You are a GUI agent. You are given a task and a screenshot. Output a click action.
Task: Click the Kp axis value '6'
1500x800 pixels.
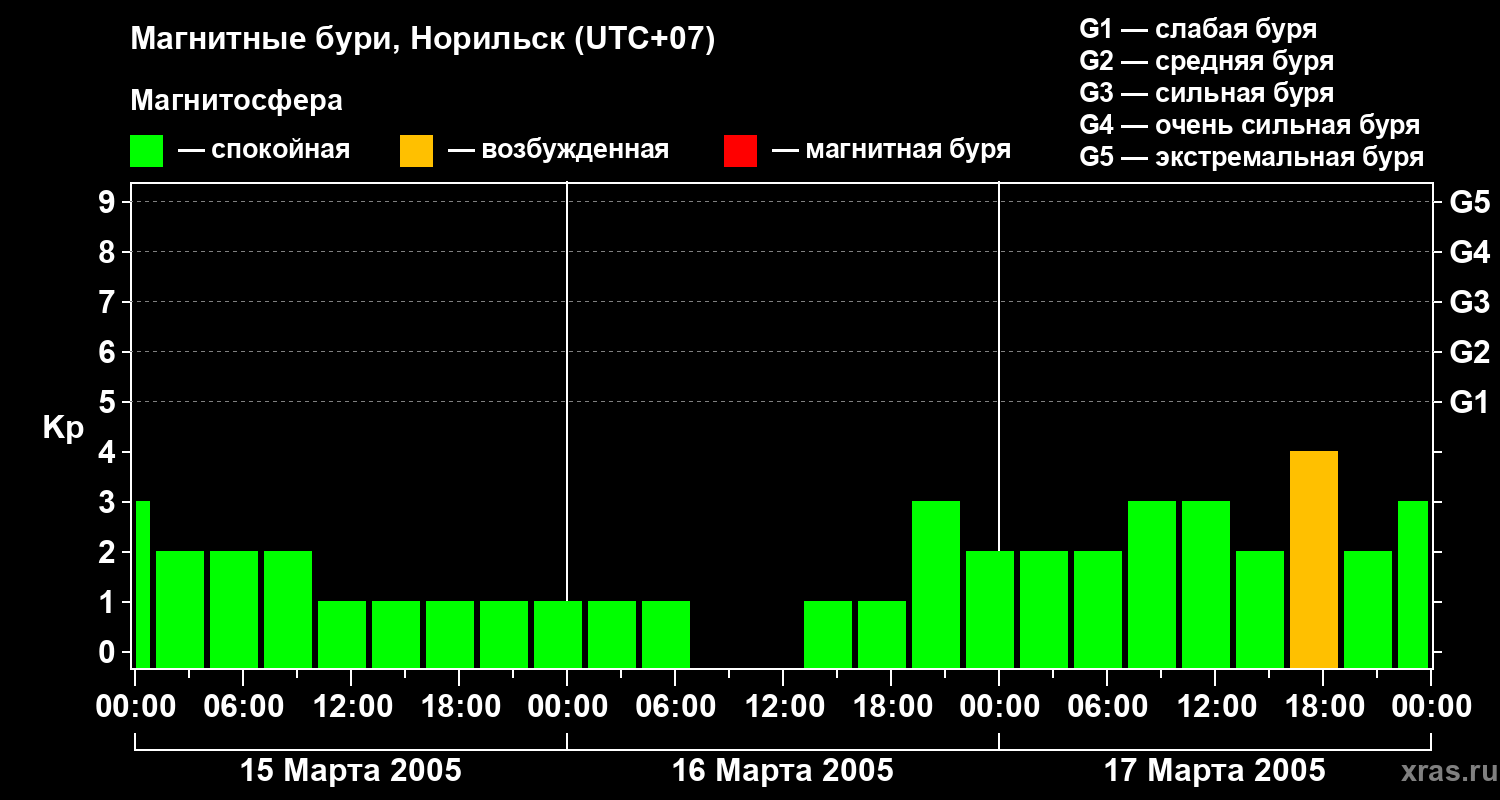(x=109, y=352)
